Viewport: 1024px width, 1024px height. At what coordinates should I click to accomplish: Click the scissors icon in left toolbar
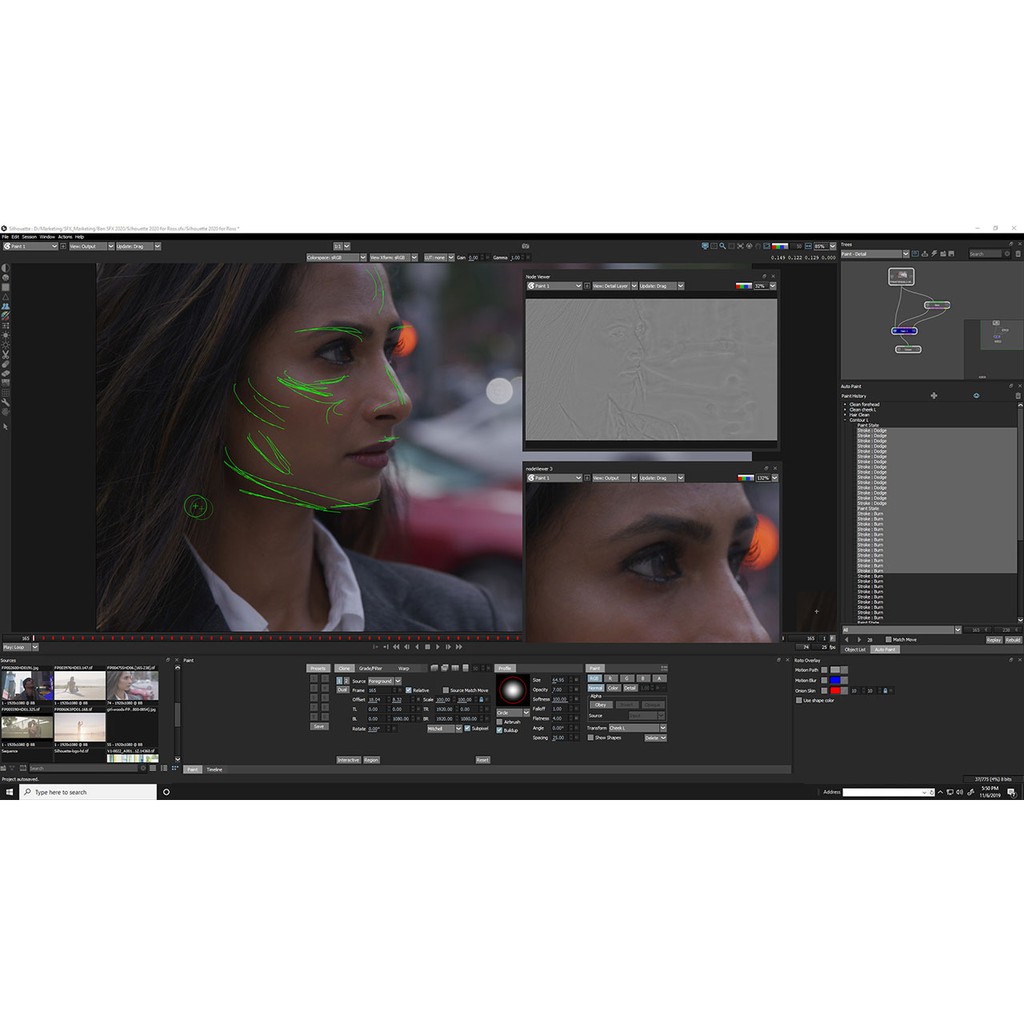tap(5, 355)
